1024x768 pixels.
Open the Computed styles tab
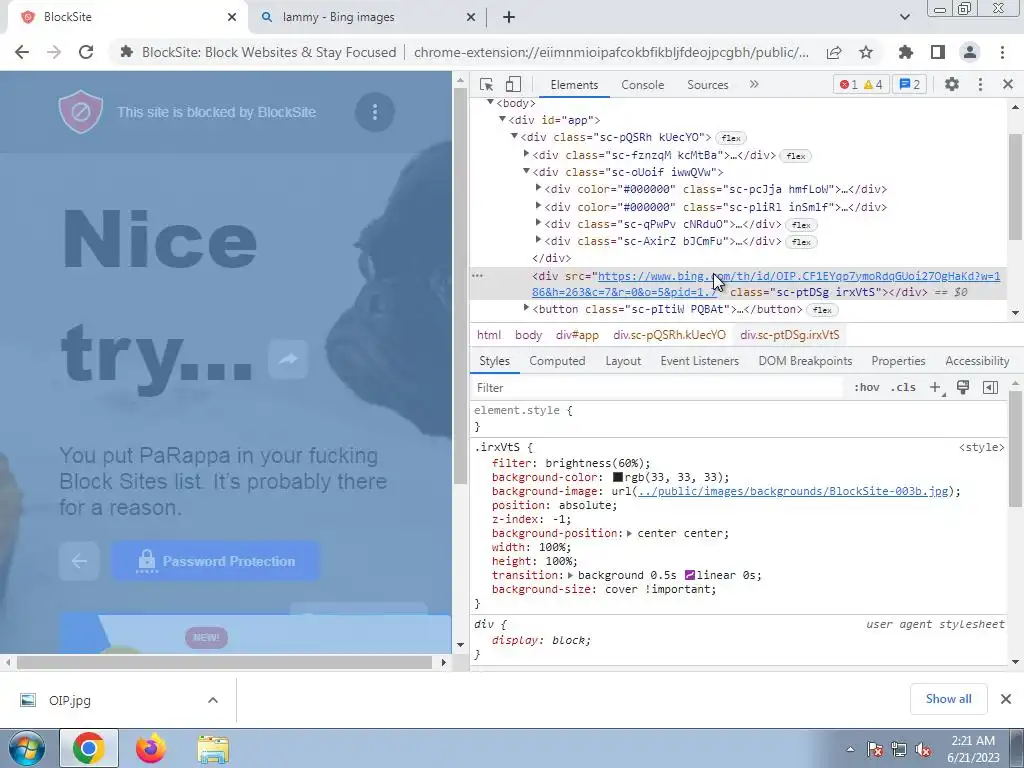[x=557, y=361]
